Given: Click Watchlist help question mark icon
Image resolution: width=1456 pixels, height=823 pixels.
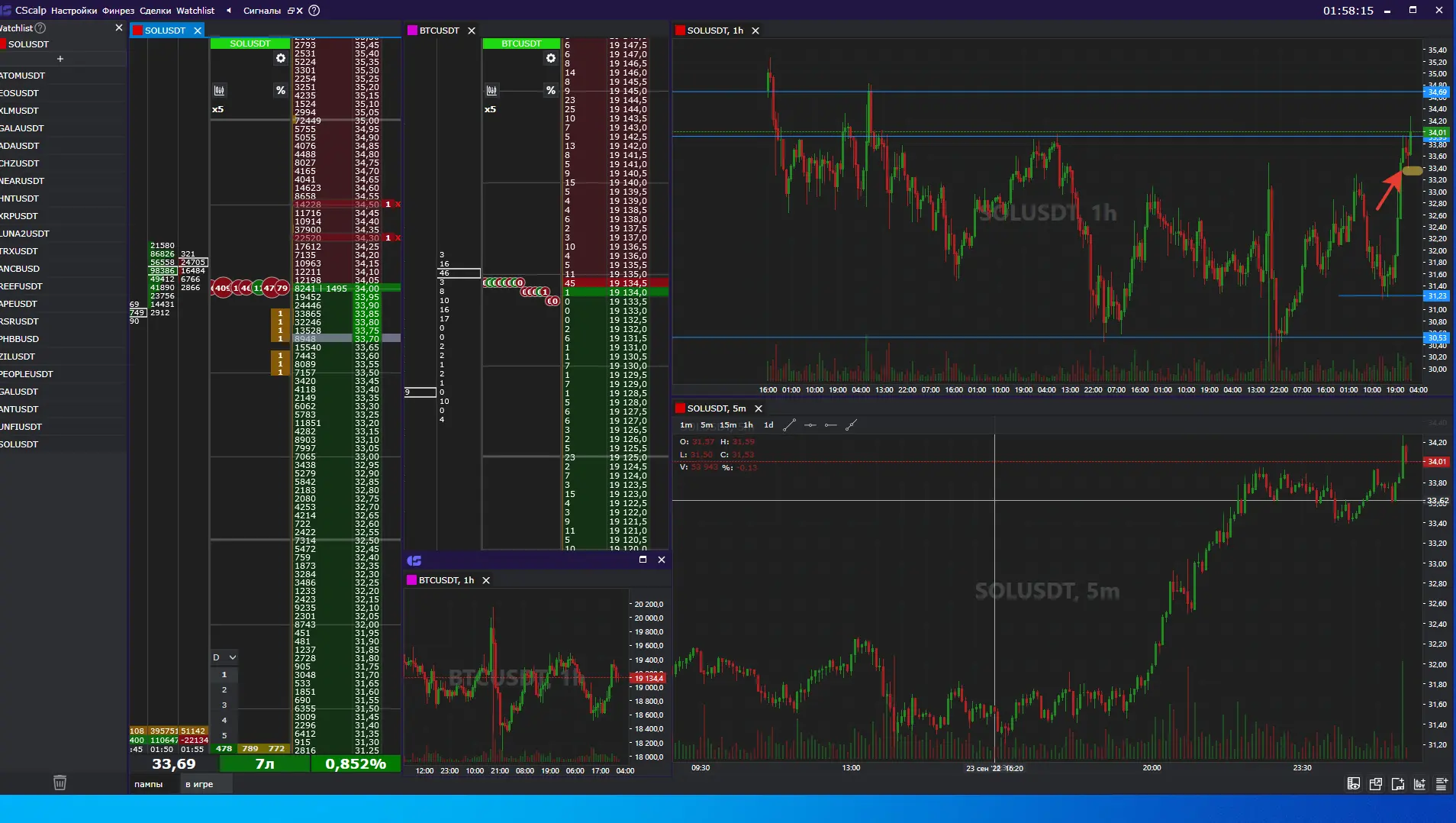Looking at the screenshot, I should coord(40,28).
